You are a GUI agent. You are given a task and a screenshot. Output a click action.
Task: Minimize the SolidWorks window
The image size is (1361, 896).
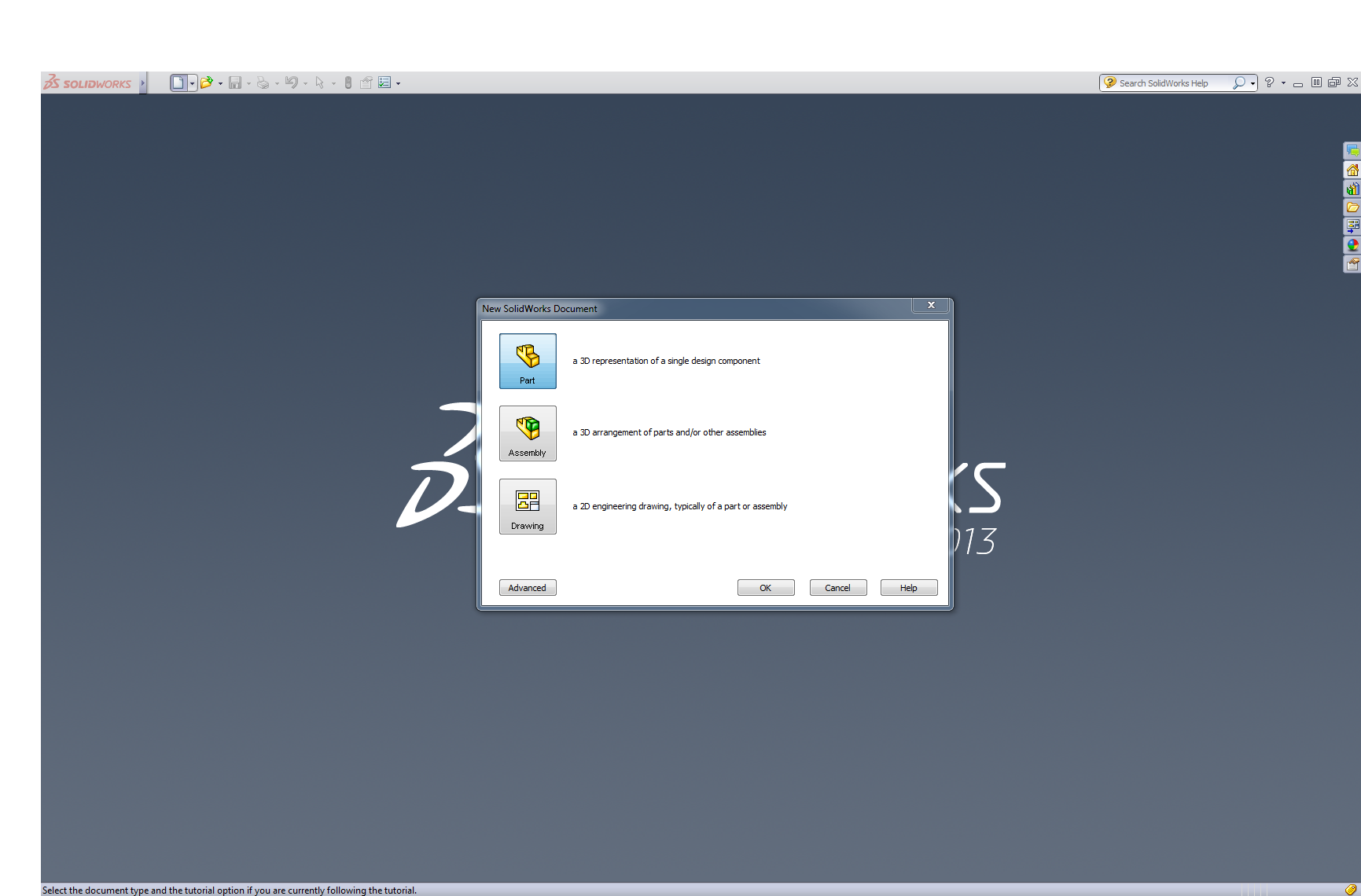click(x=1298, y=83)
